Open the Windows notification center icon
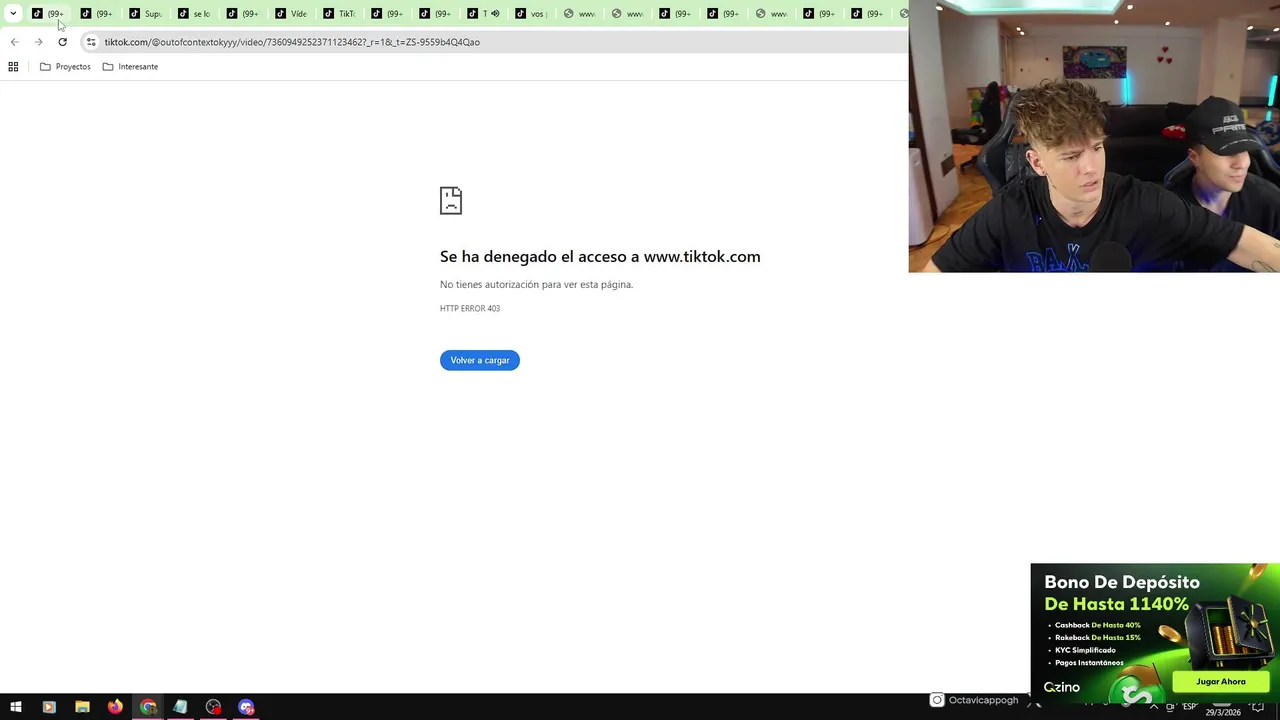This screenshot has width=1280, height=720. pos(1259,708)
